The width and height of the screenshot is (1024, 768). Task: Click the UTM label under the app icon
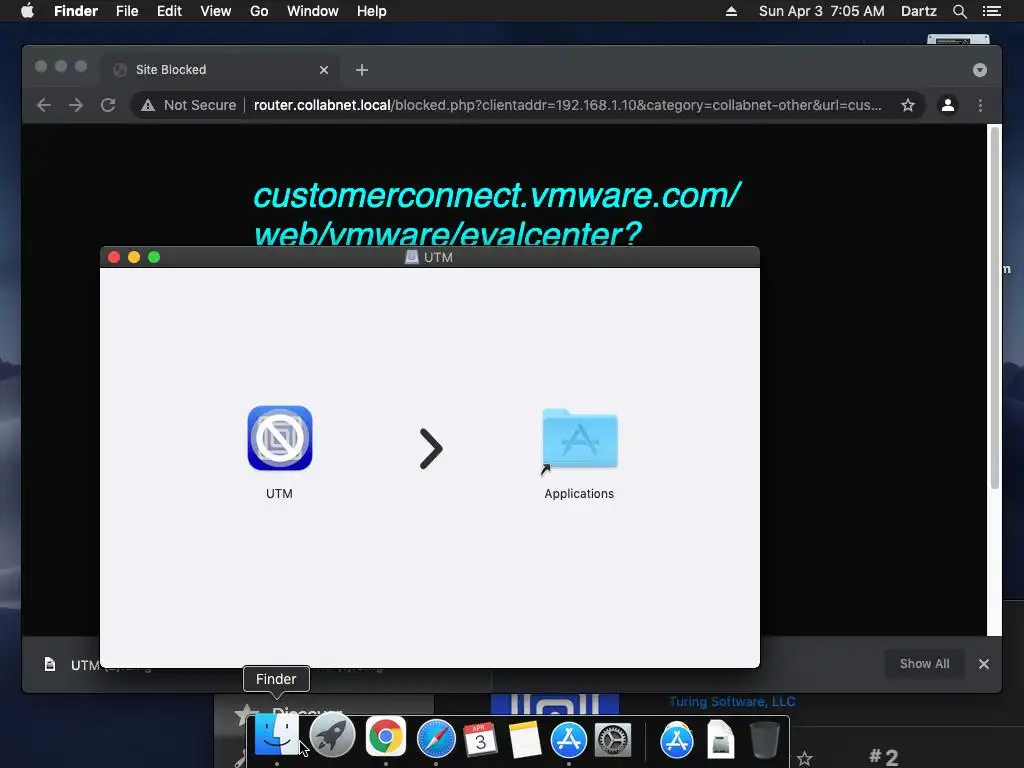[279, 494]
